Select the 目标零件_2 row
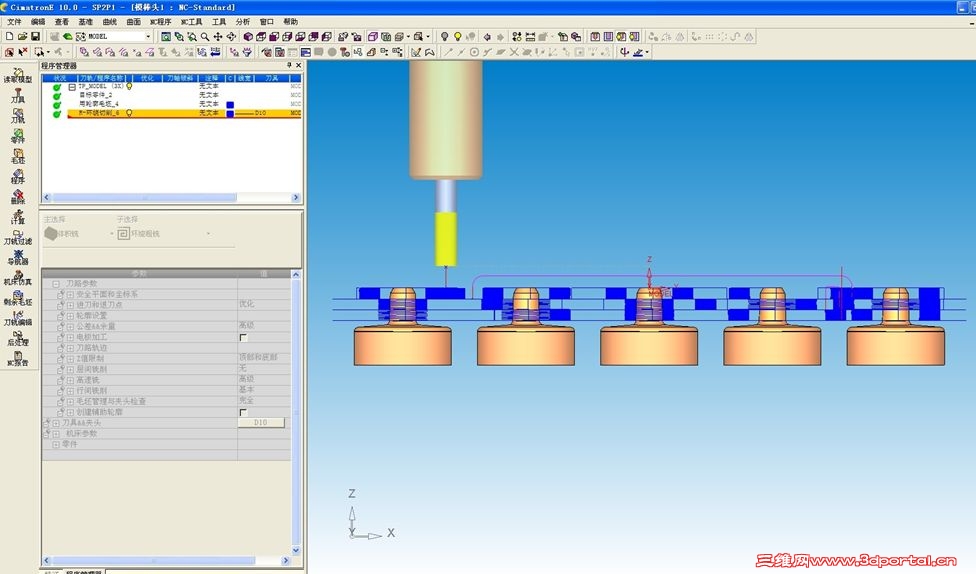976x574 pixels. click(172, 95)
